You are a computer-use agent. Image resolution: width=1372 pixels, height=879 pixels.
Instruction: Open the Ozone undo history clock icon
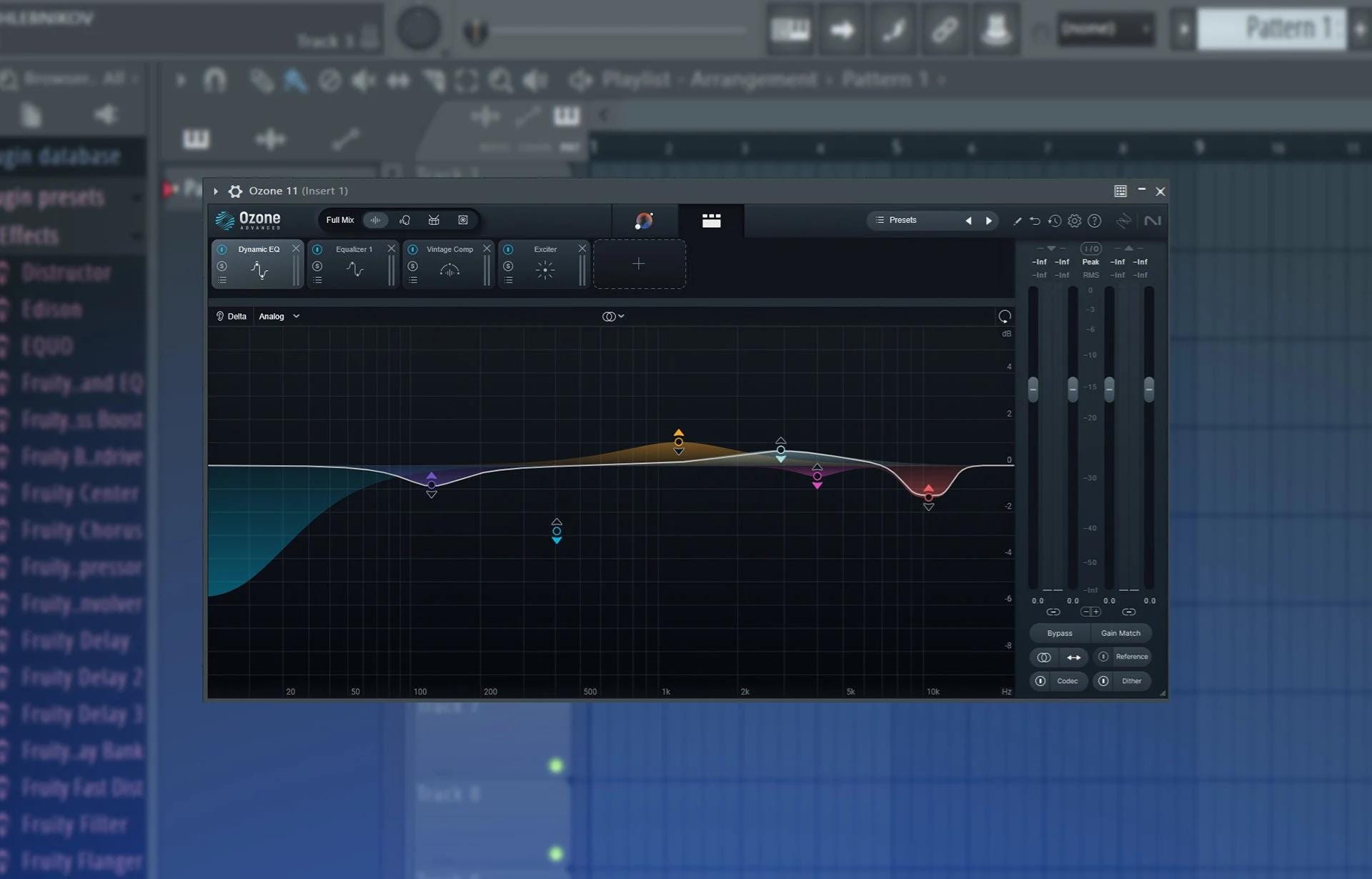tap(1055, 221)
